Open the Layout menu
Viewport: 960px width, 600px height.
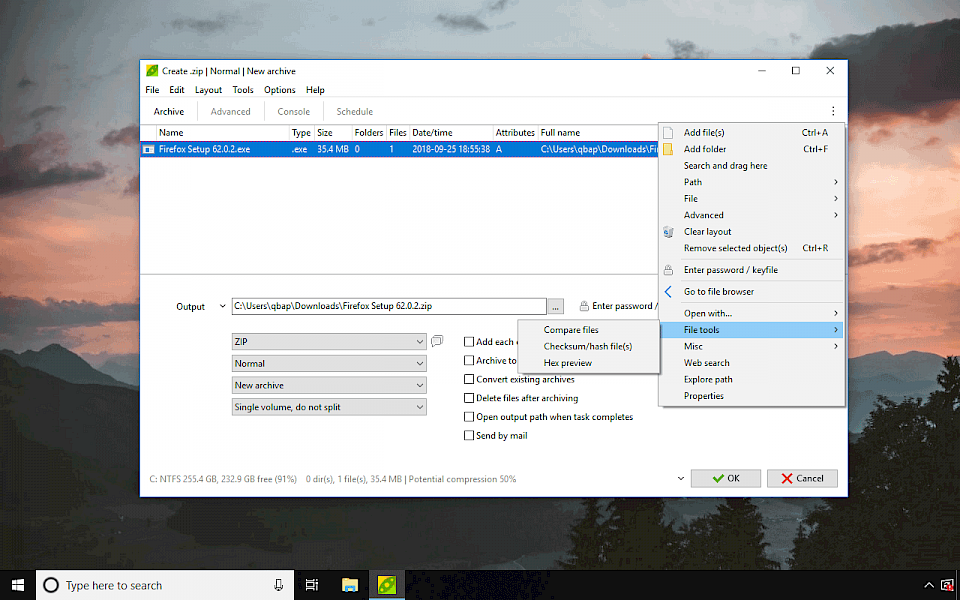coord(208,90)
